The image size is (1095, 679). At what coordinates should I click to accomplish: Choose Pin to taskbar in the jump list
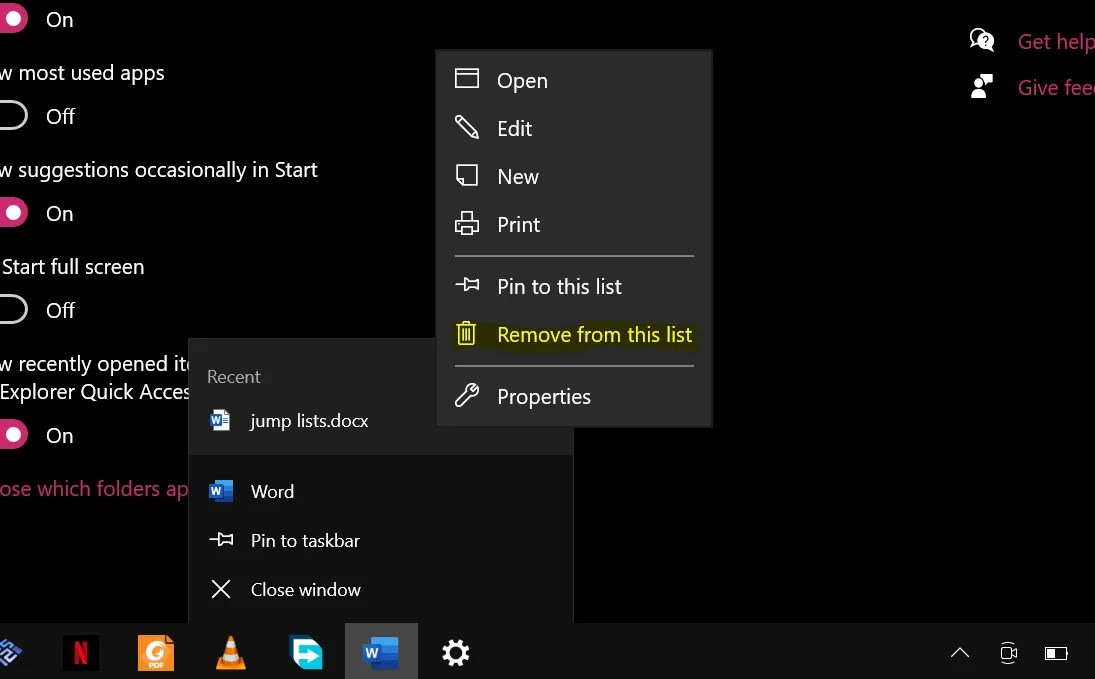tap(304, 540)
